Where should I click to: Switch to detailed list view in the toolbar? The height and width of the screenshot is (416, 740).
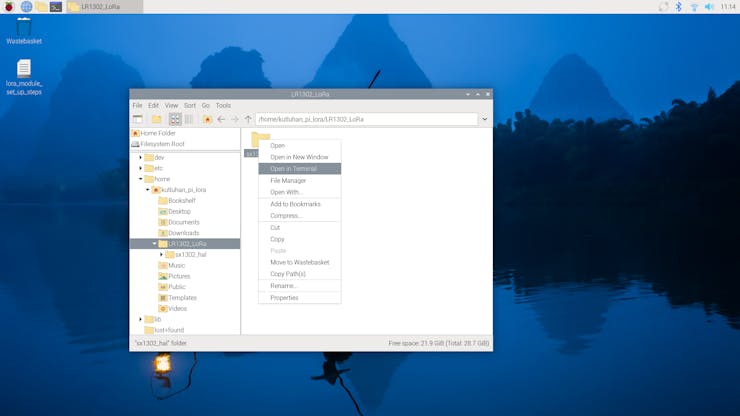coord(189,119)
